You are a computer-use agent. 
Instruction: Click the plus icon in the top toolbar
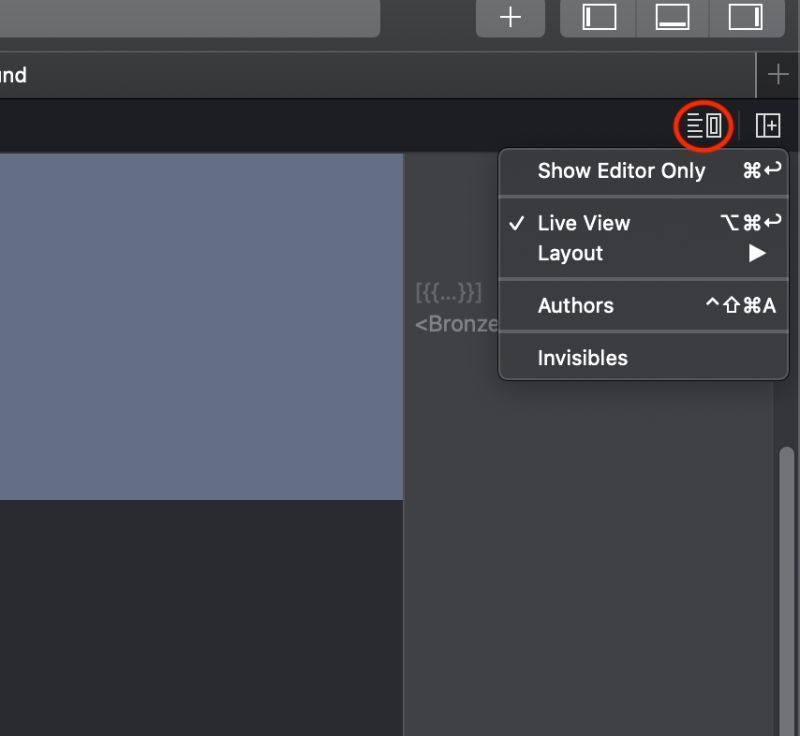[x=510, y=18]
